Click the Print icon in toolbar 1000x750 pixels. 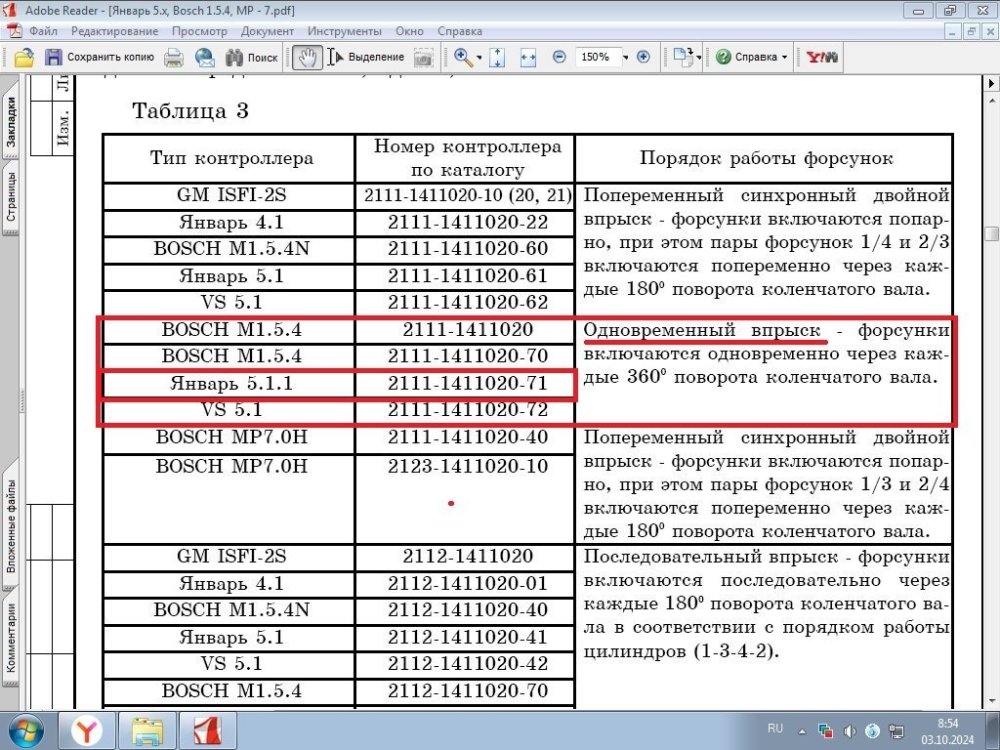[x=173, y=57]
